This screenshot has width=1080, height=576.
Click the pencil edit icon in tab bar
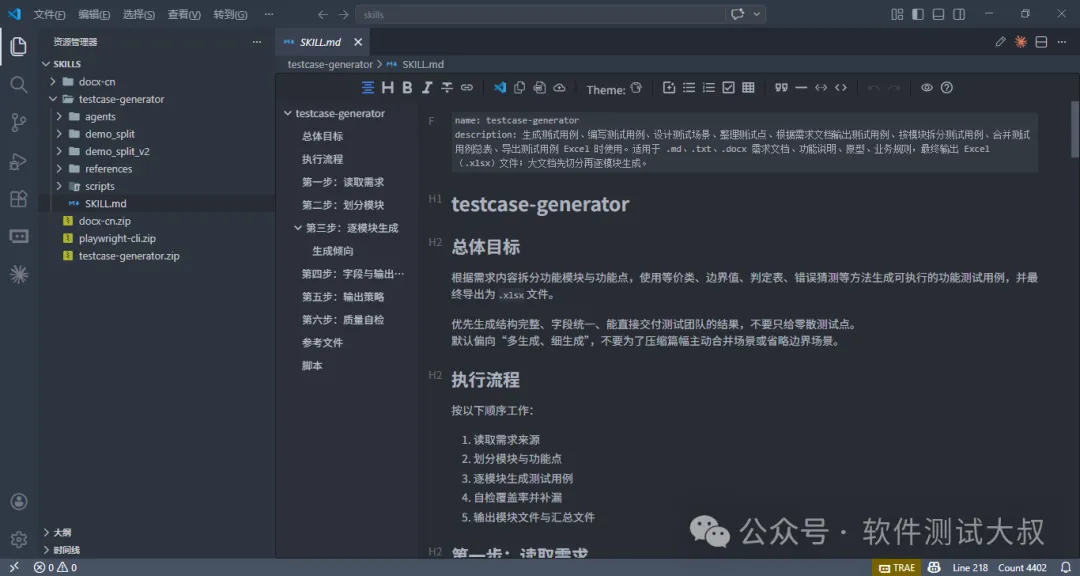[1001, 42]
